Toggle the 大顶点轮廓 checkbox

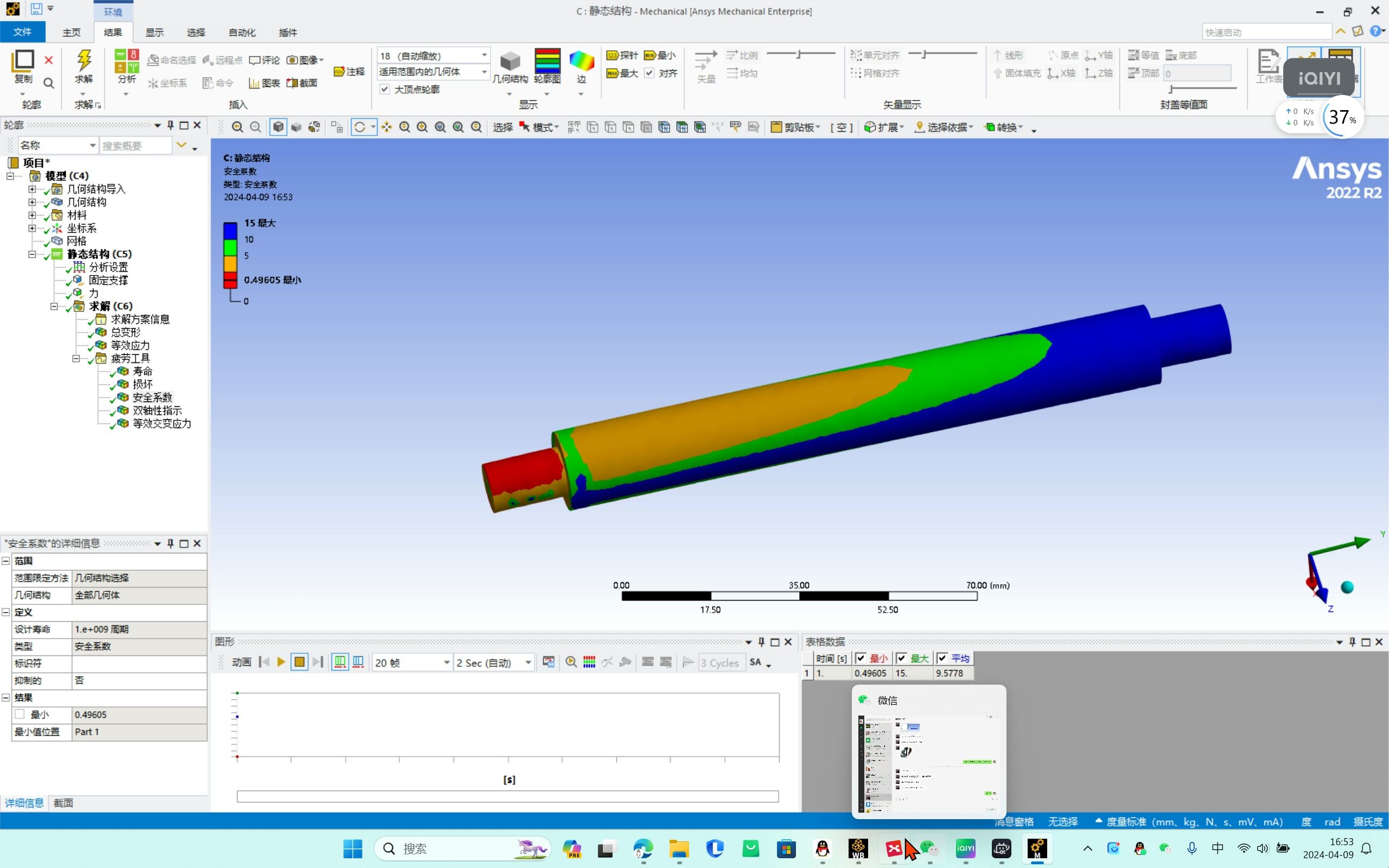(x=385, y=89)
